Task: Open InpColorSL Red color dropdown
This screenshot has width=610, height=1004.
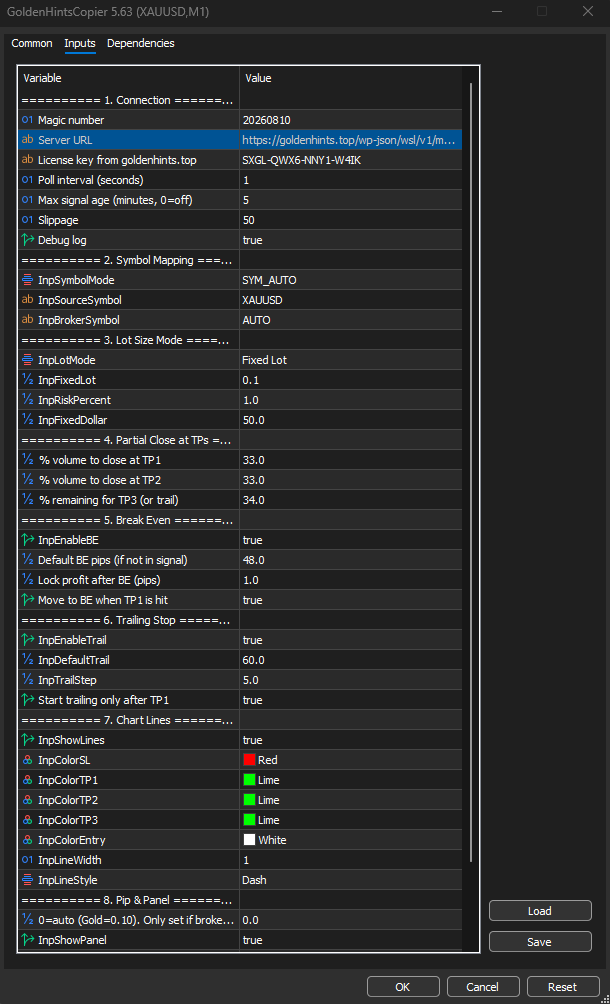Action: point(351,760)
